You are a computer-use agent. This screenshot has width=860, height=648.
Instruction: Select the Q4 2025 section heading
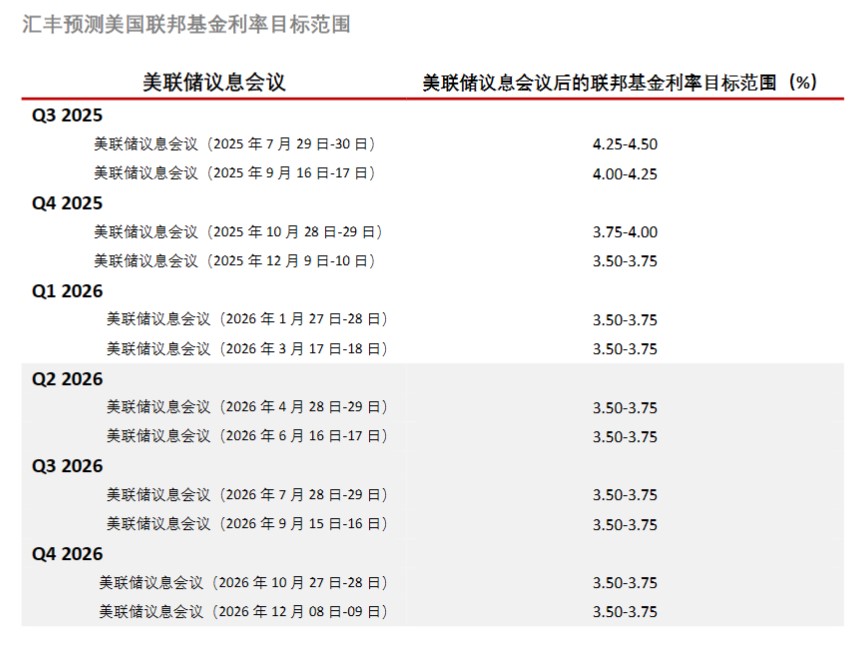point(67,203)
